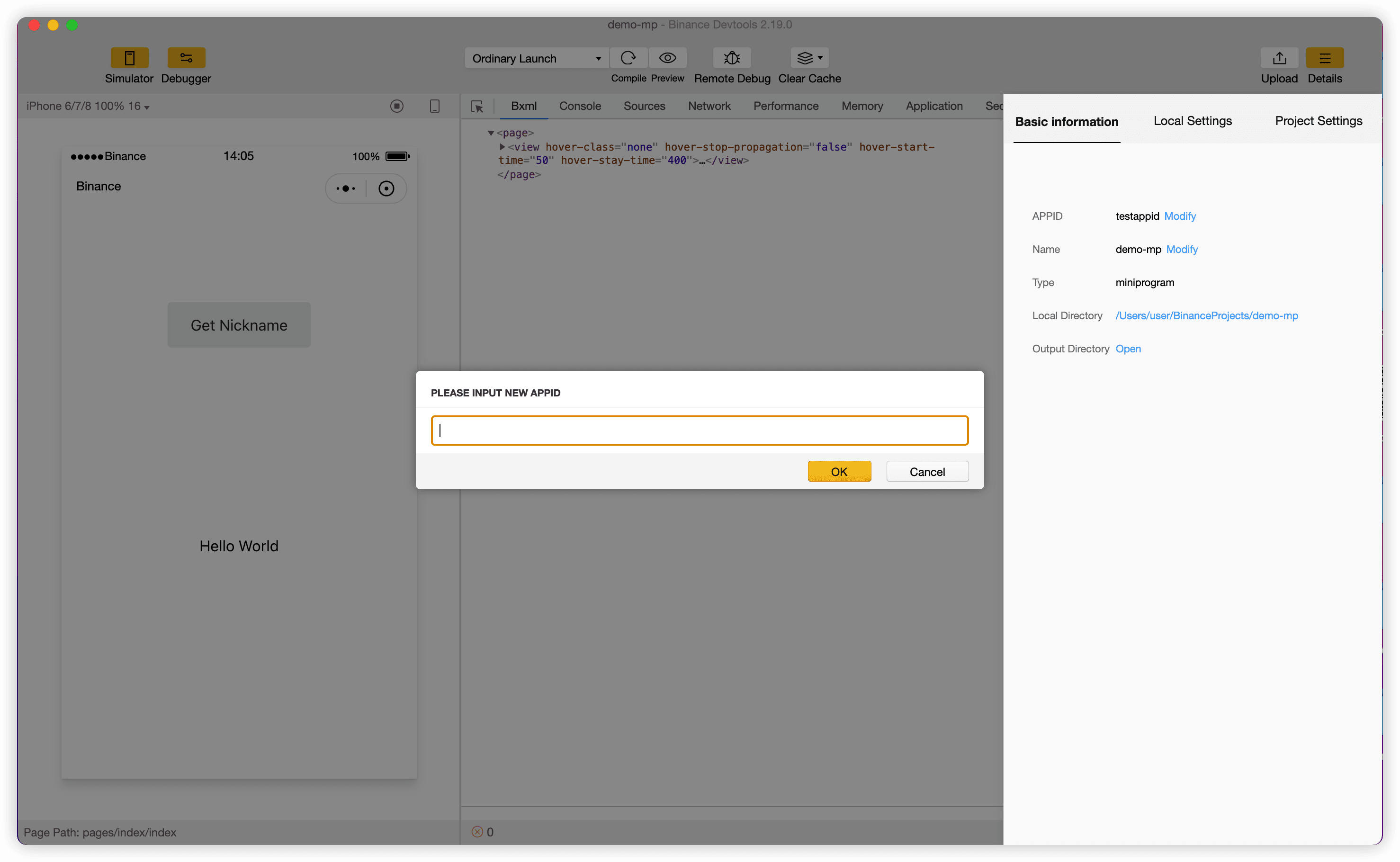The height and width of the screenshot is (862, 1400).
Task: Click the Page Path status text
Action: tap(100, 832)
